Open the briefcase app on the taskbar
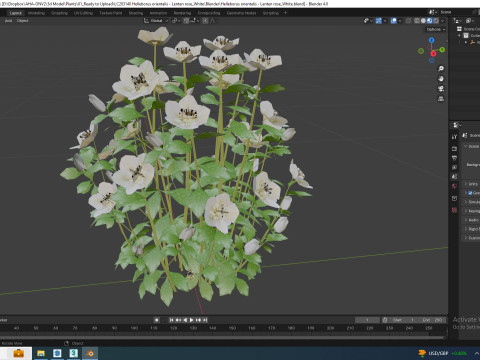Viewport: 480px width, 360px height. [18, 353]
